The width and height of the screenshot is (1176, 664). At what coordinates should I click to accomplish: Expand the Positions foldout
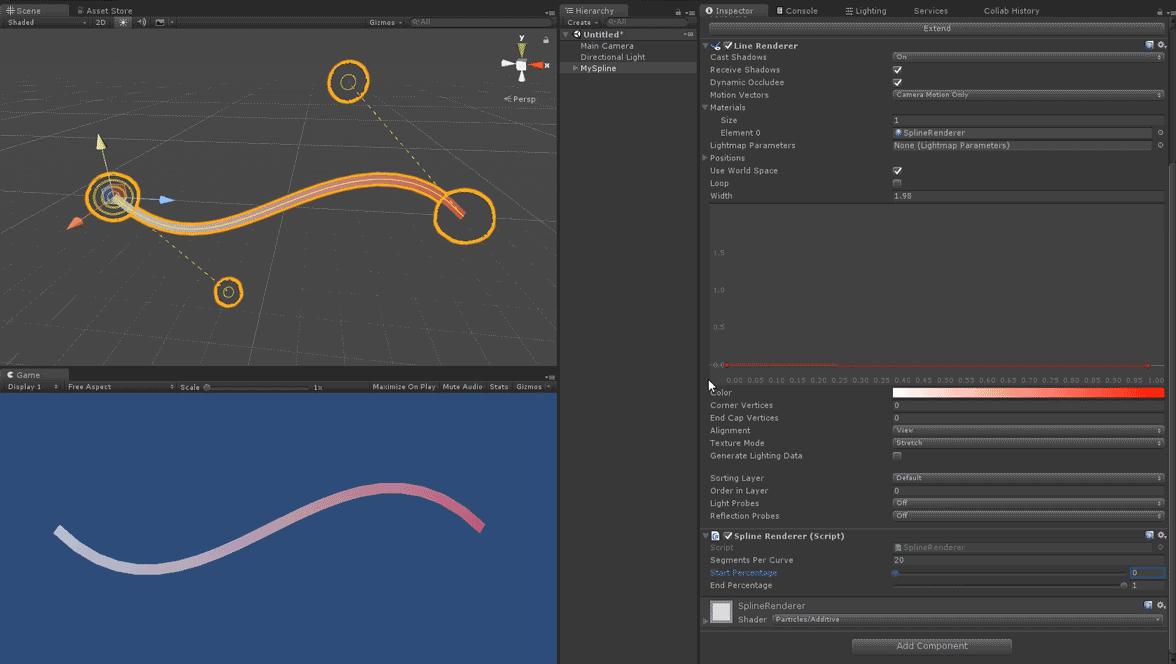[705, 158]
